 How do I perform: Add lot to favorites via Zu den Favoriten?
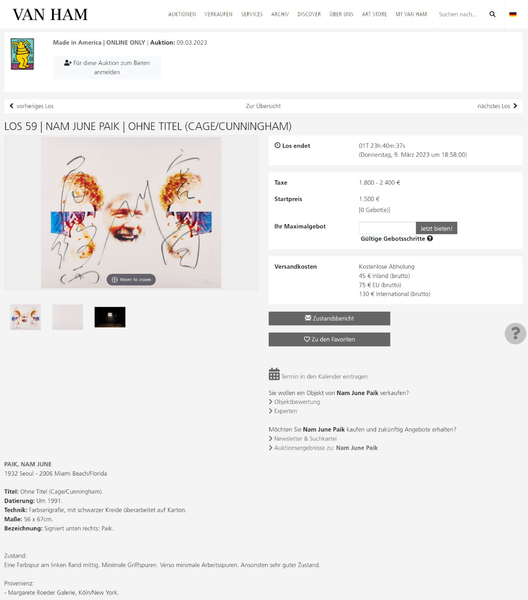[x=329, y=339]
